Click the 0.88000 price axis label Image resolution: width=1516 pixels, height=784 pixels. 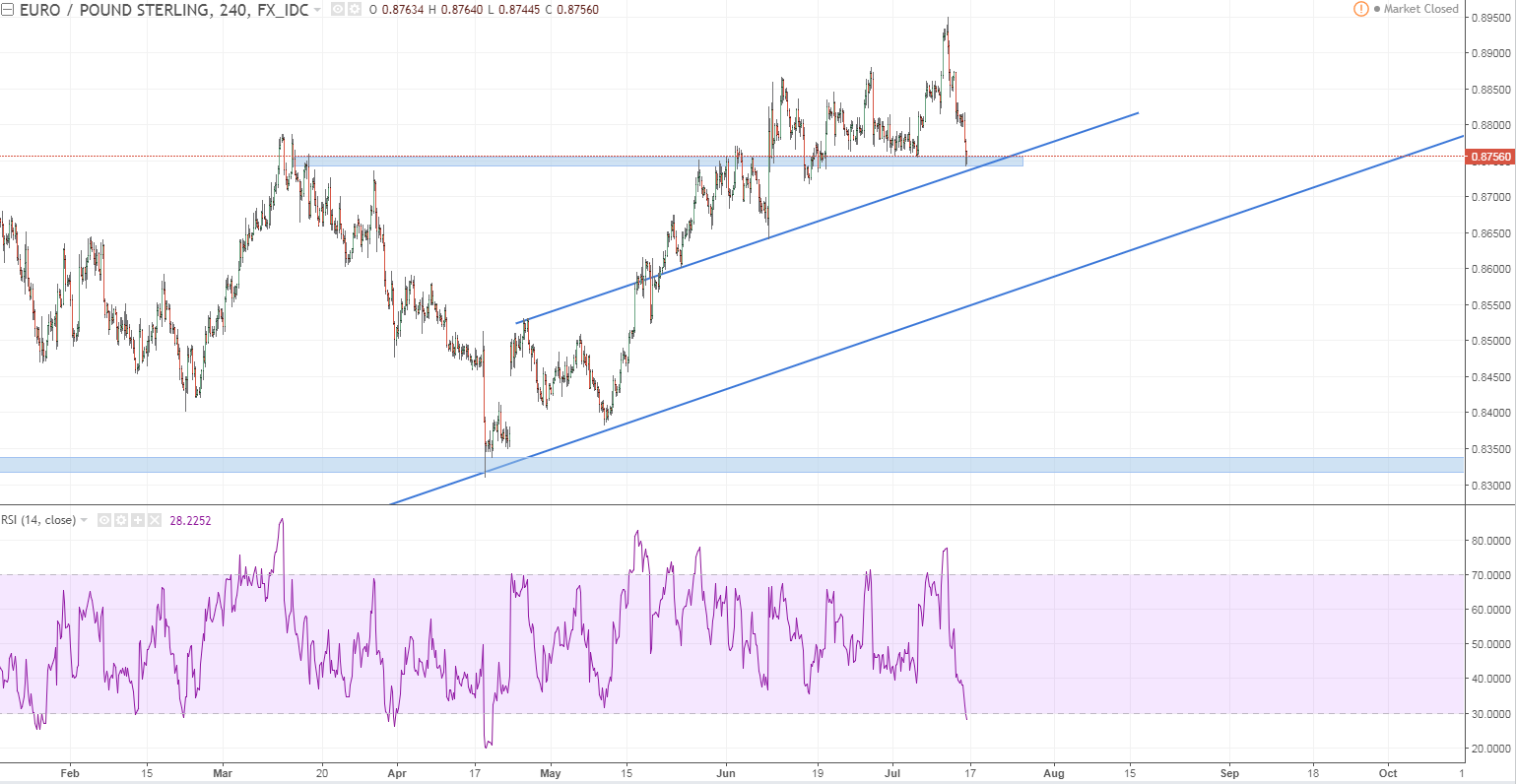1491,125
